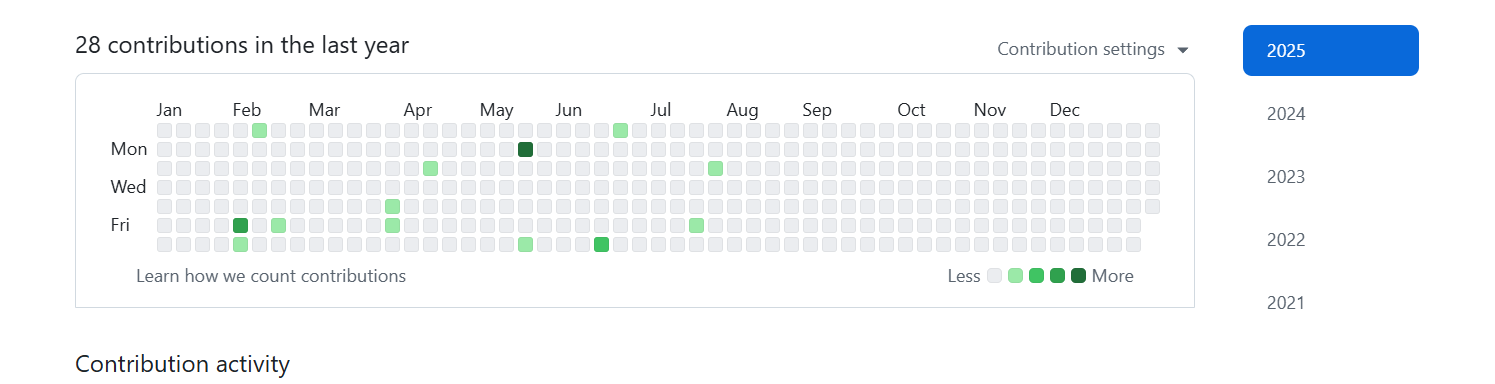1495x384 pixels.
Task: Click the light green Tuesday cell in April
Action: click(430, 168)
